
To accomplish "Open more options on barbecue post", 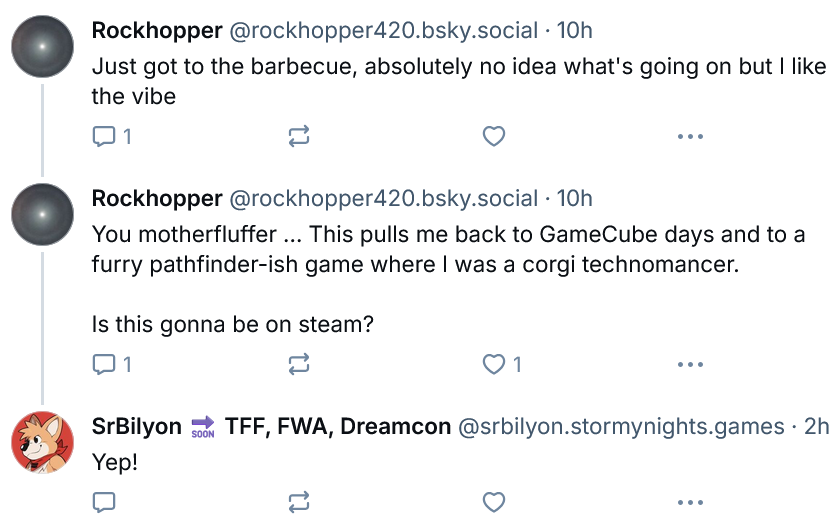I will [690, 137].
